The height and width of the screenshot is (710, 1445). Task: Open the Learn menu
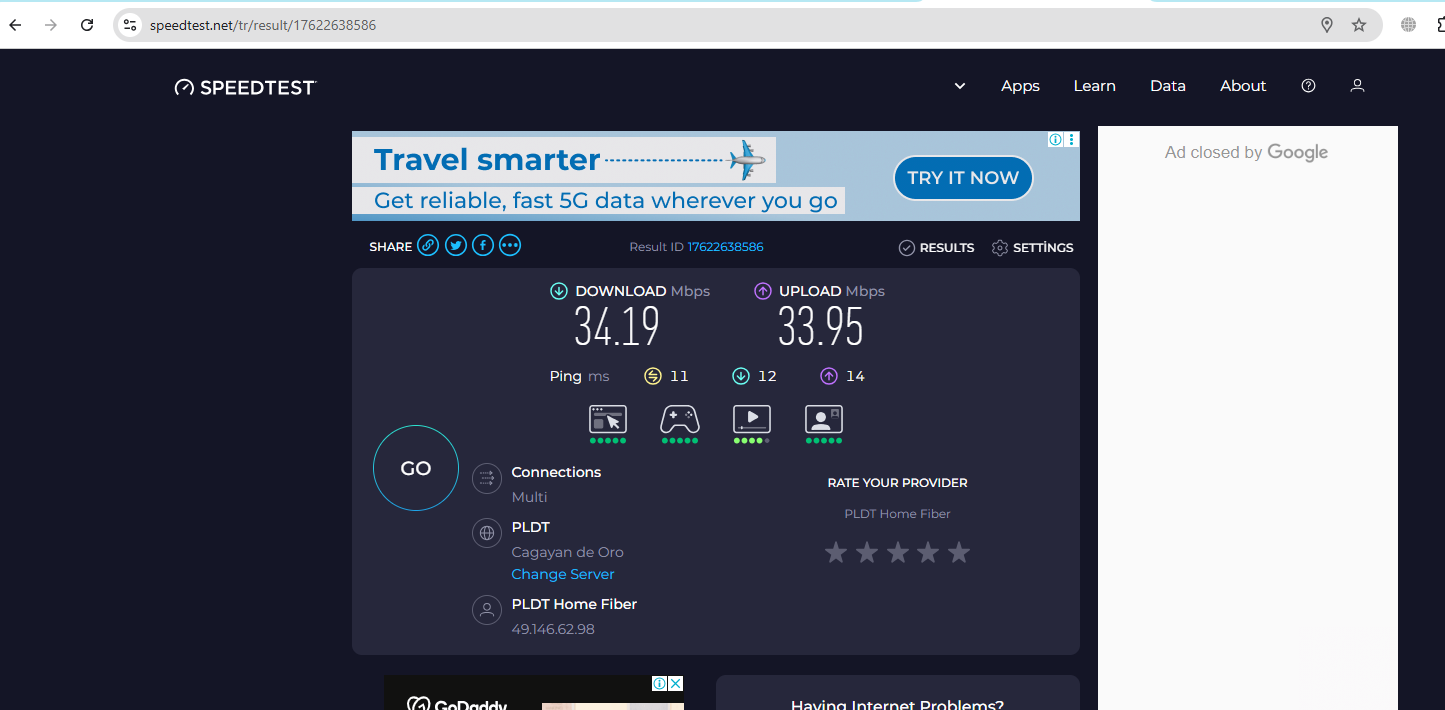point(1094,86)
